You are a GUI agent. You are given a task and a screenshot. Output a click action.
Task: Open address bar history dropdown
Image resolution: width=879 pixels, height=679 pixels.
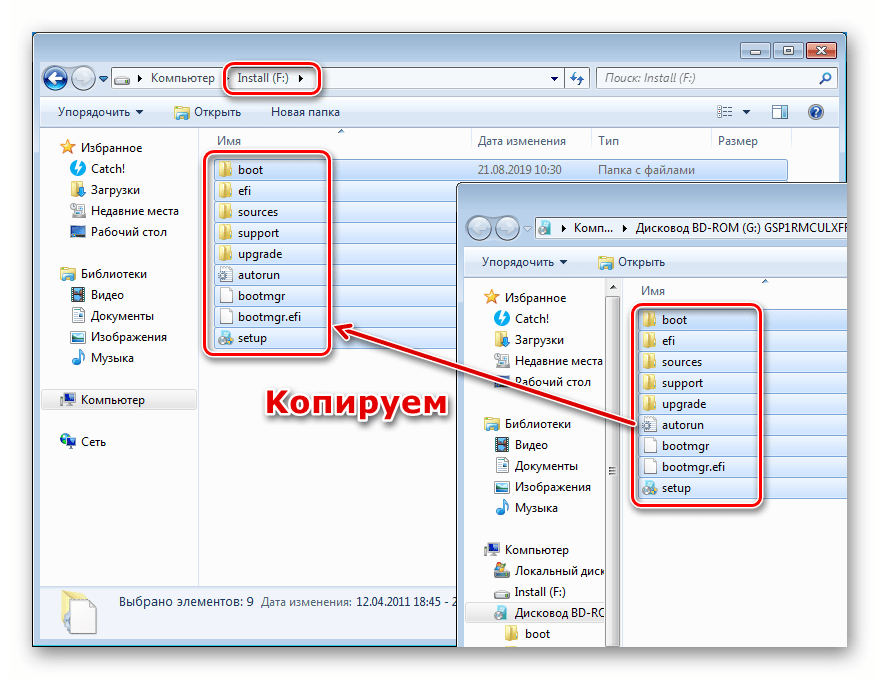[554, 78]
